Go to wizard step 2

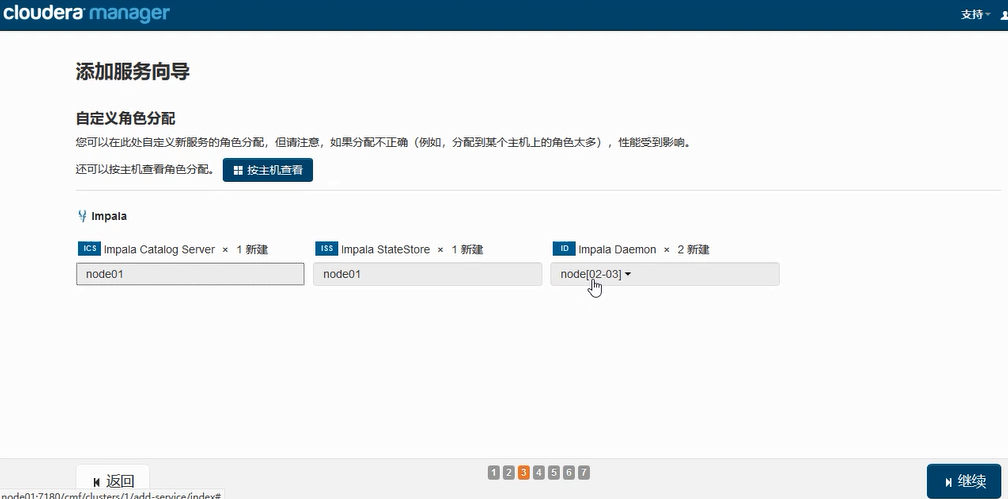tap(508, 473)
